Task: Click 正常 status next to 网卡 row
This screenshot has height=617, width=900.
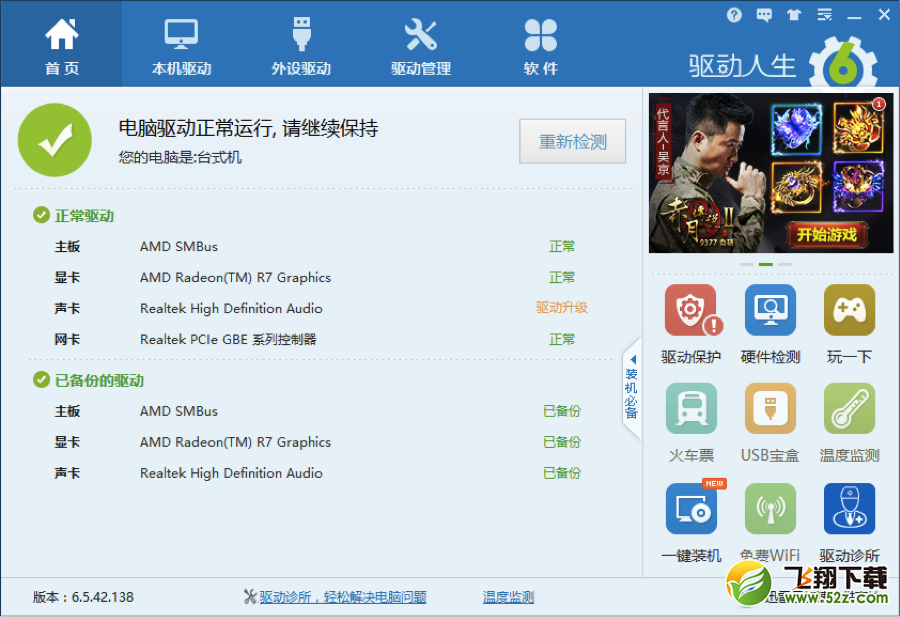Action: pos(562,340)
